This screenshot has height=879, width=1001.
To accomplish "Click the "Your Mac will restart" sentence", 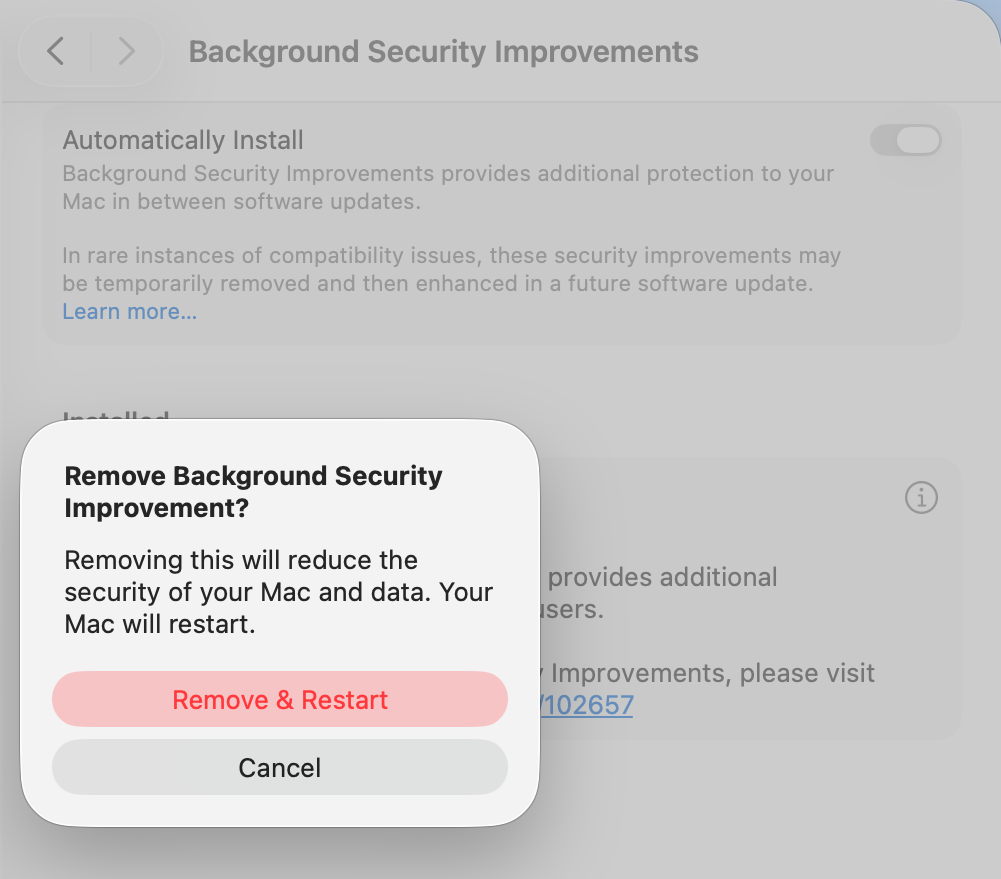I will [x=160, y=624].
